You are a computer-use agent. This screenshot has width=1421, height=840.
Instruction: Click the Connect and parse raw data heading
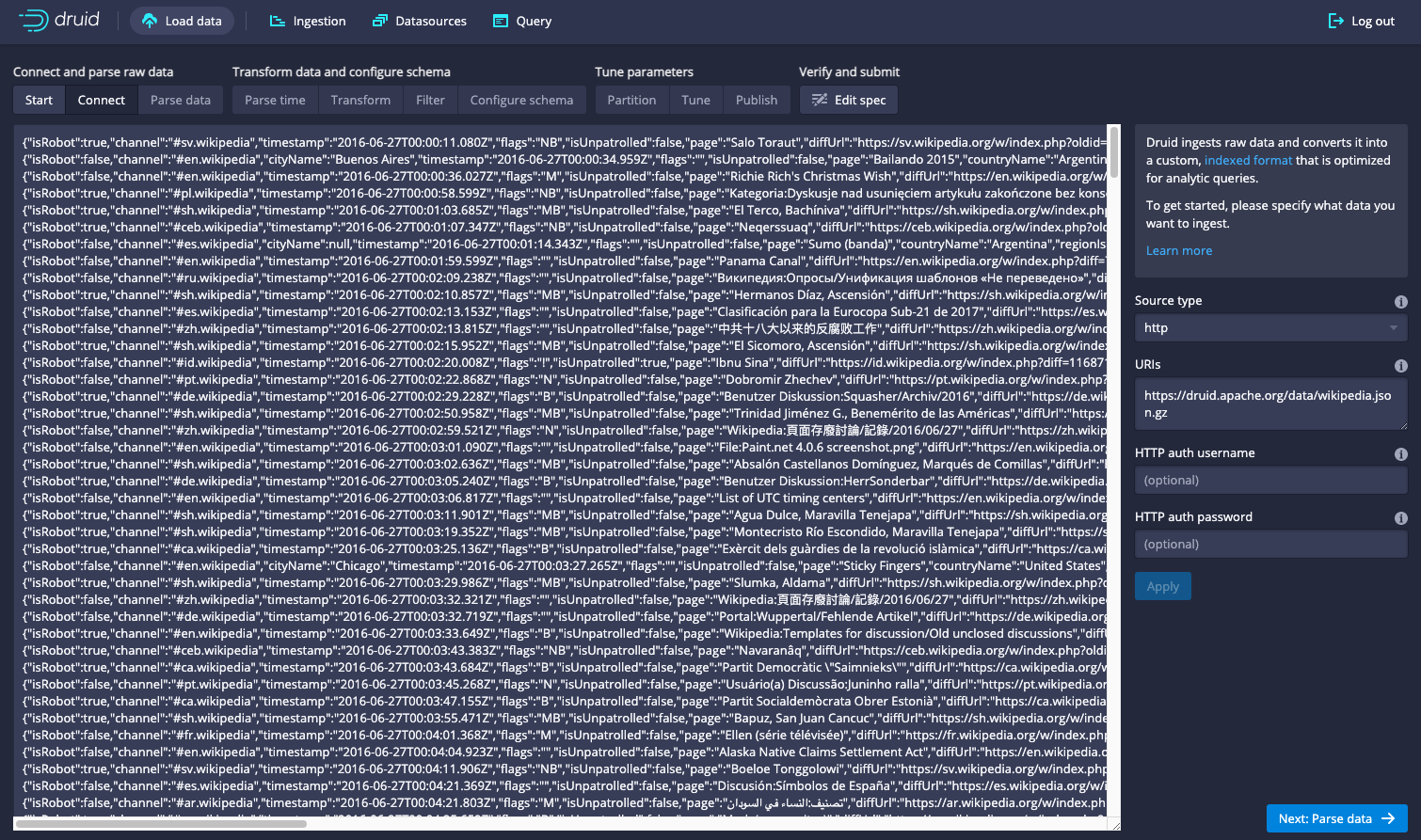click(93, 71)
